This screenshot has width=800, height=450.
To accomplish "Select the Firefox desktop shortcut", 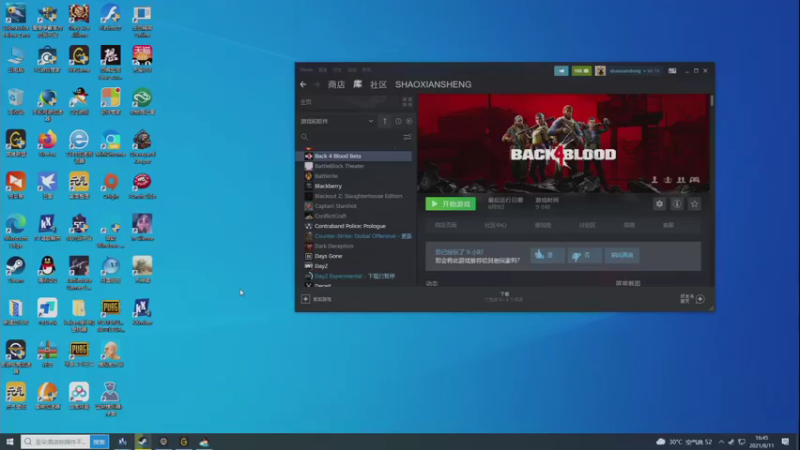I will tap(47, 144).
